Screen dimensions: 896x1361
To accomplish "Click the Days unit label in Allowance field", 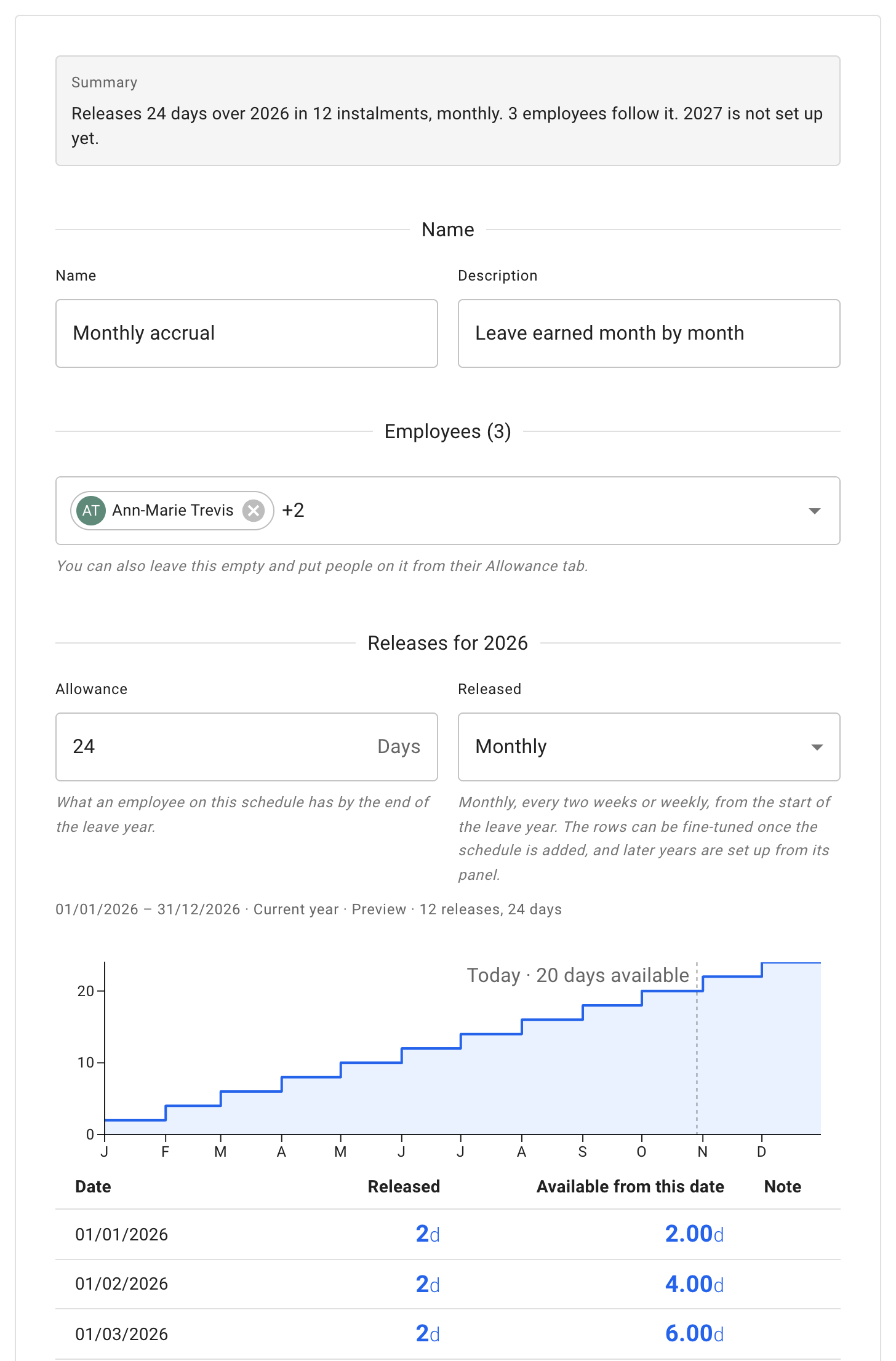I will (x=399, y=747).
